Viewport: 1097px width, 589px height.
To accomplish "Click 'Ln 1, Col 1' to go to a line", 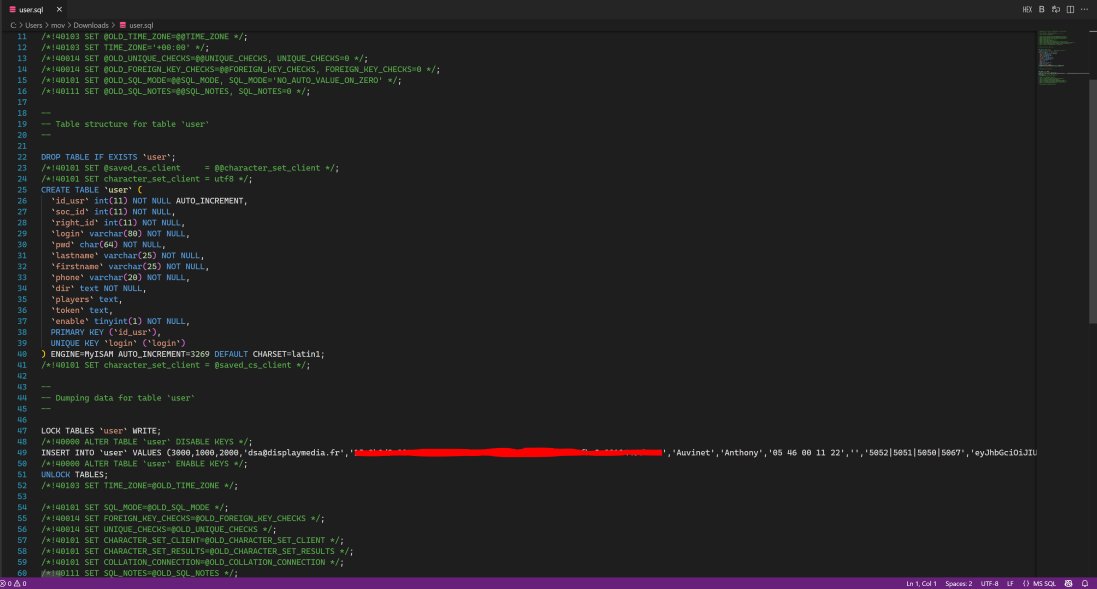I will point(922,583).
